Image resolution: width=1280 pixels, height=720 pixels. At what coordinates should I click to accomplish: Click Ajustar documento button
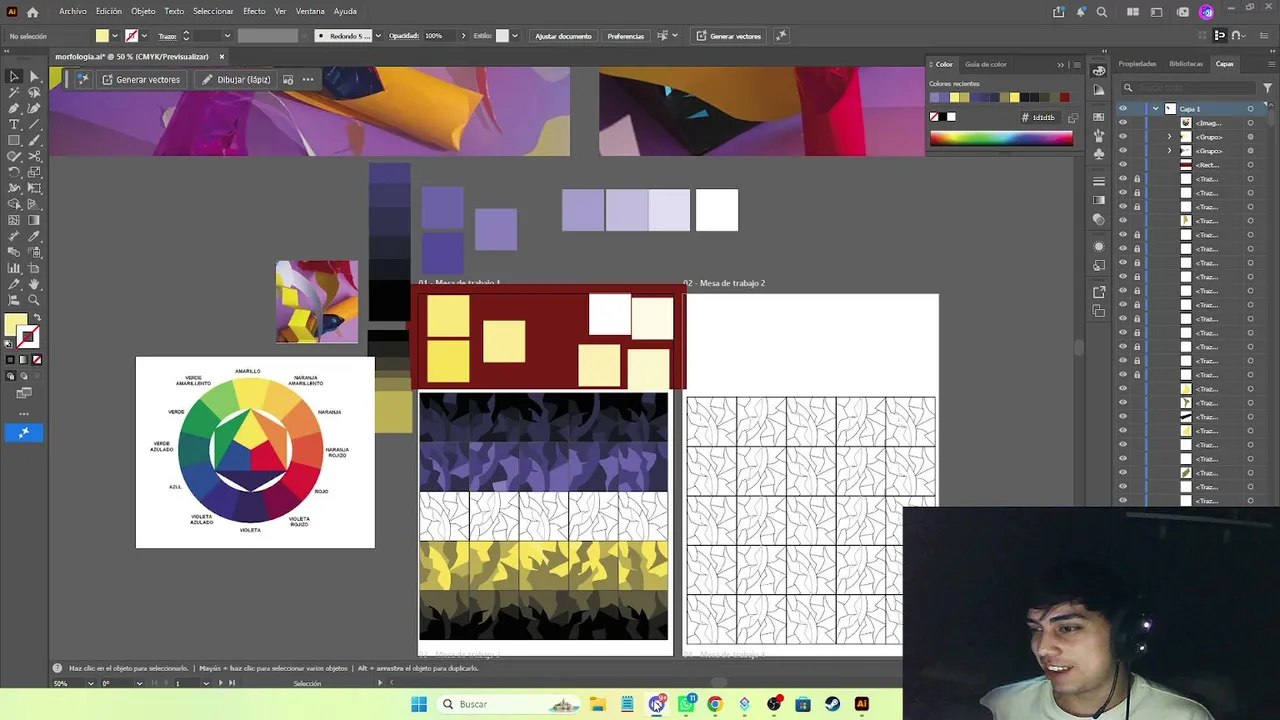coord(563,36)
